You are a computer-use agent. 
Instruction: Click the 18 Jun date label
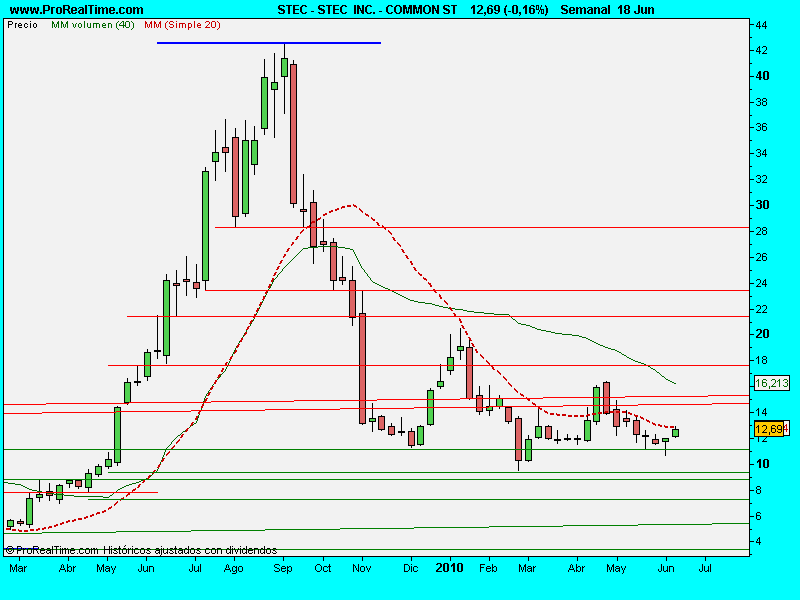[636, 10]
